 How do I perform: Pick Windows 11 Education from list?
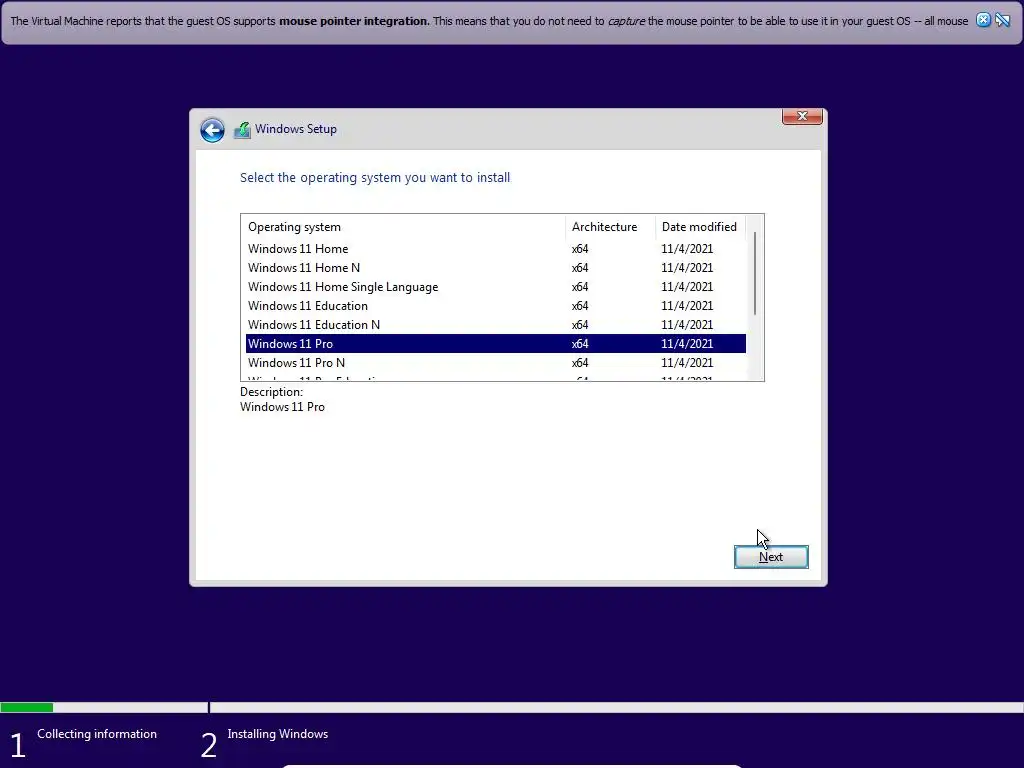pos(496,306)
